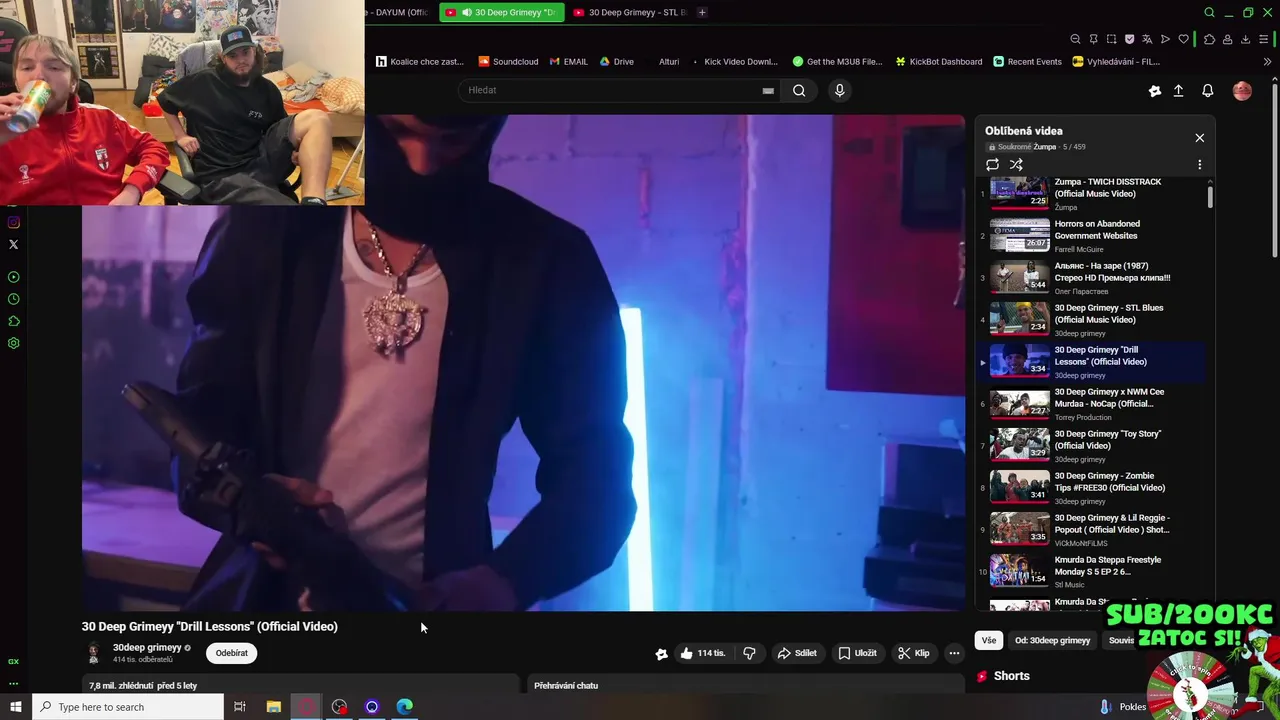Image resolution: width=1280 pixels, height=720 pixels.
Task: Toggle playlist loop button
Action: click(992, 165)
